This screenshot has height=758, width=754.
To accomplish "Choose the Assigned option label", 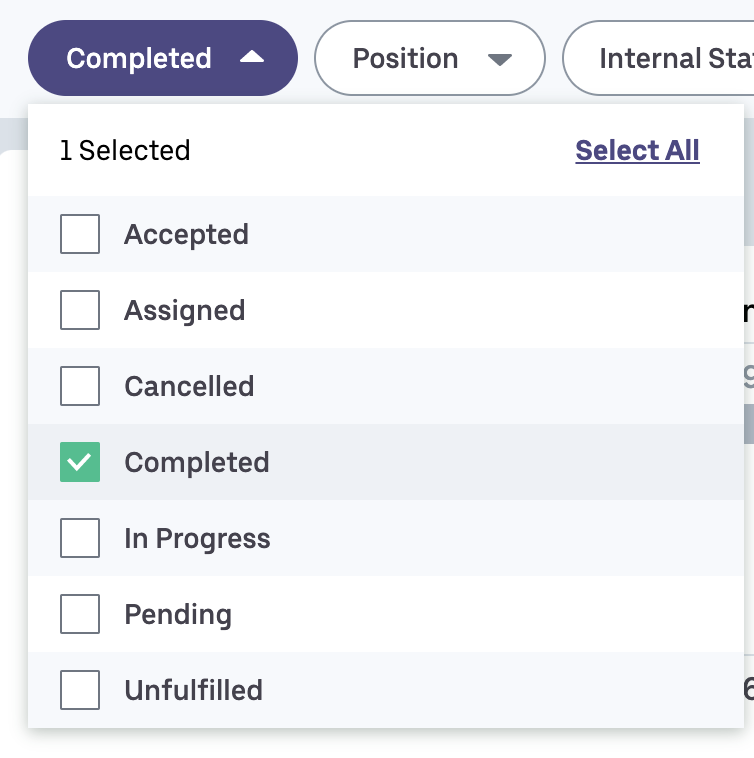I will (x=184, y=311).
